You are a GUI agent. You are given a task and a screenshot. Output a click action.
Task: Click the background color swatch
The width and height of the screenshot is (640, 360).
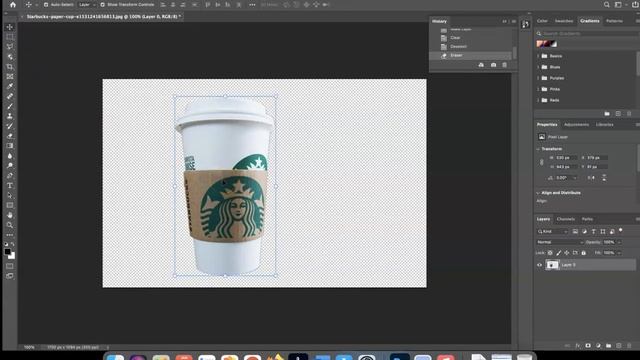pos(12,256)
